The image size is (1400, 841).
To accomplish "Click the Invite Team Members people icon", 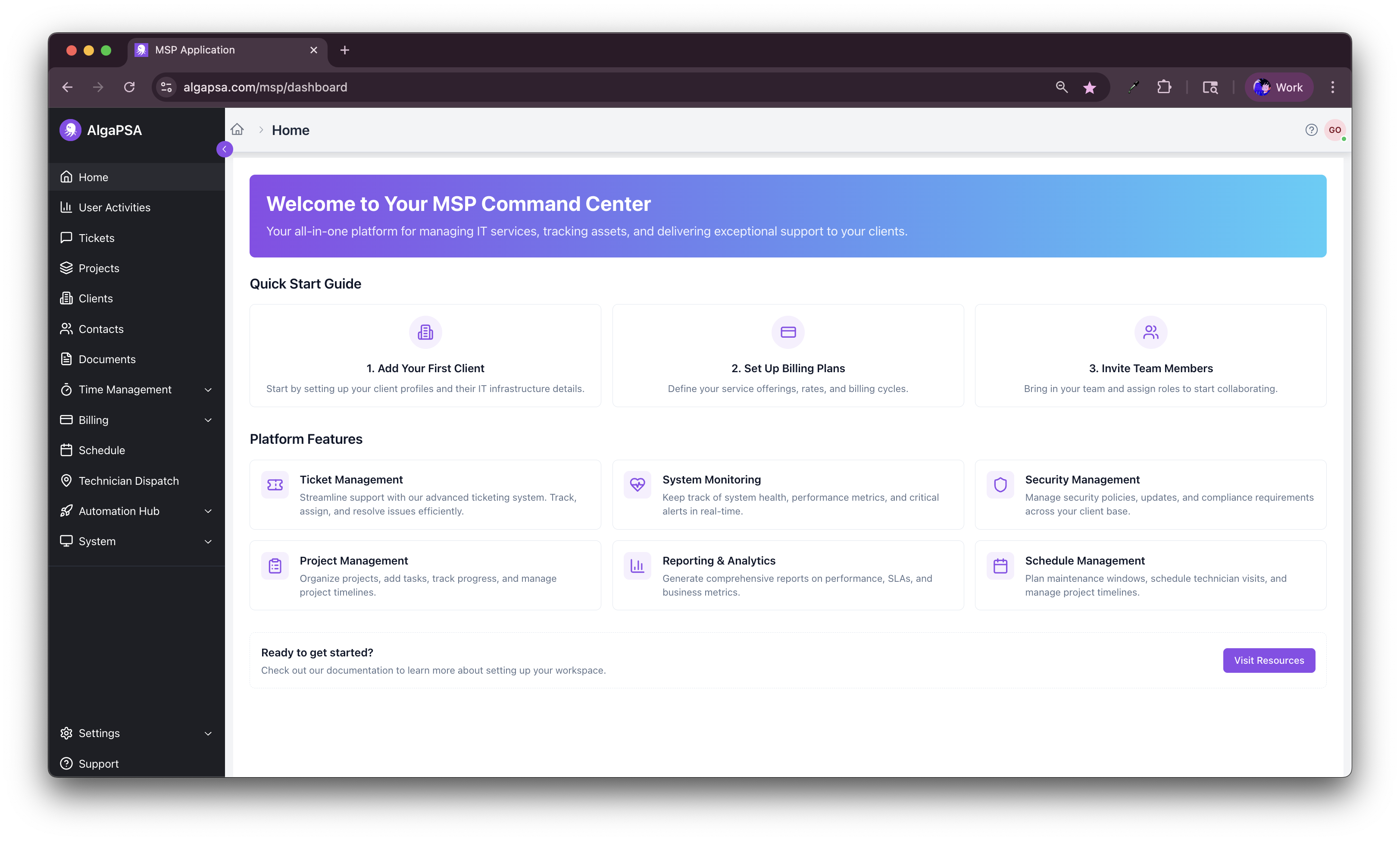I will click(x=1150, y=332).
